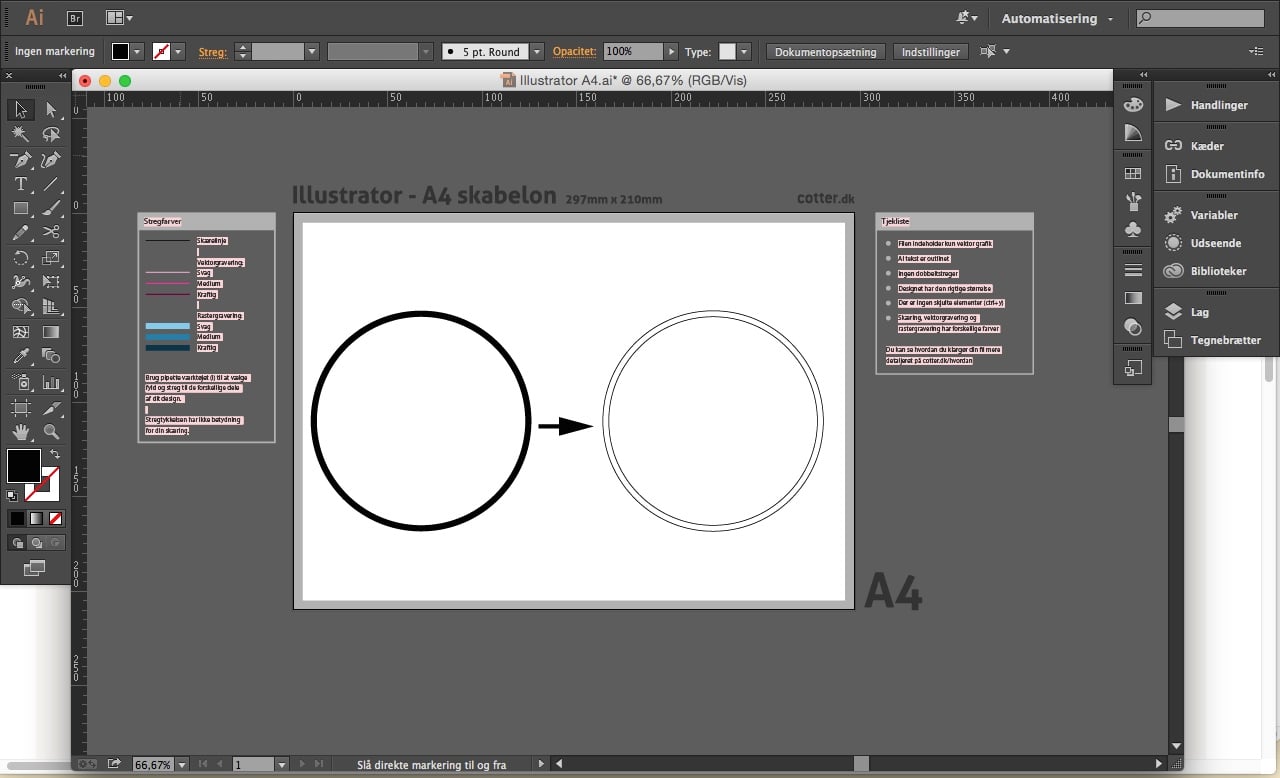Open the Kæder panel
This screenshot has height=778, width=1280.
[1195, 146]
